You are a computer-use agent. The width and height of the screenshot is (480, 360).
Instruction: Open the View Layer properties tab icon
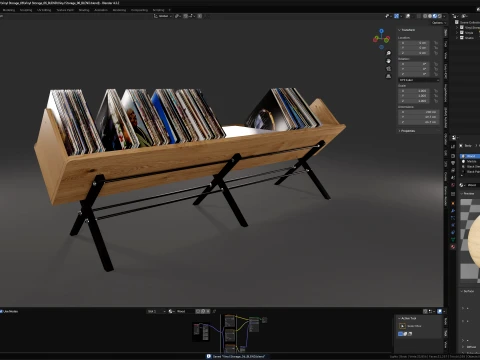tap(453, 170)
